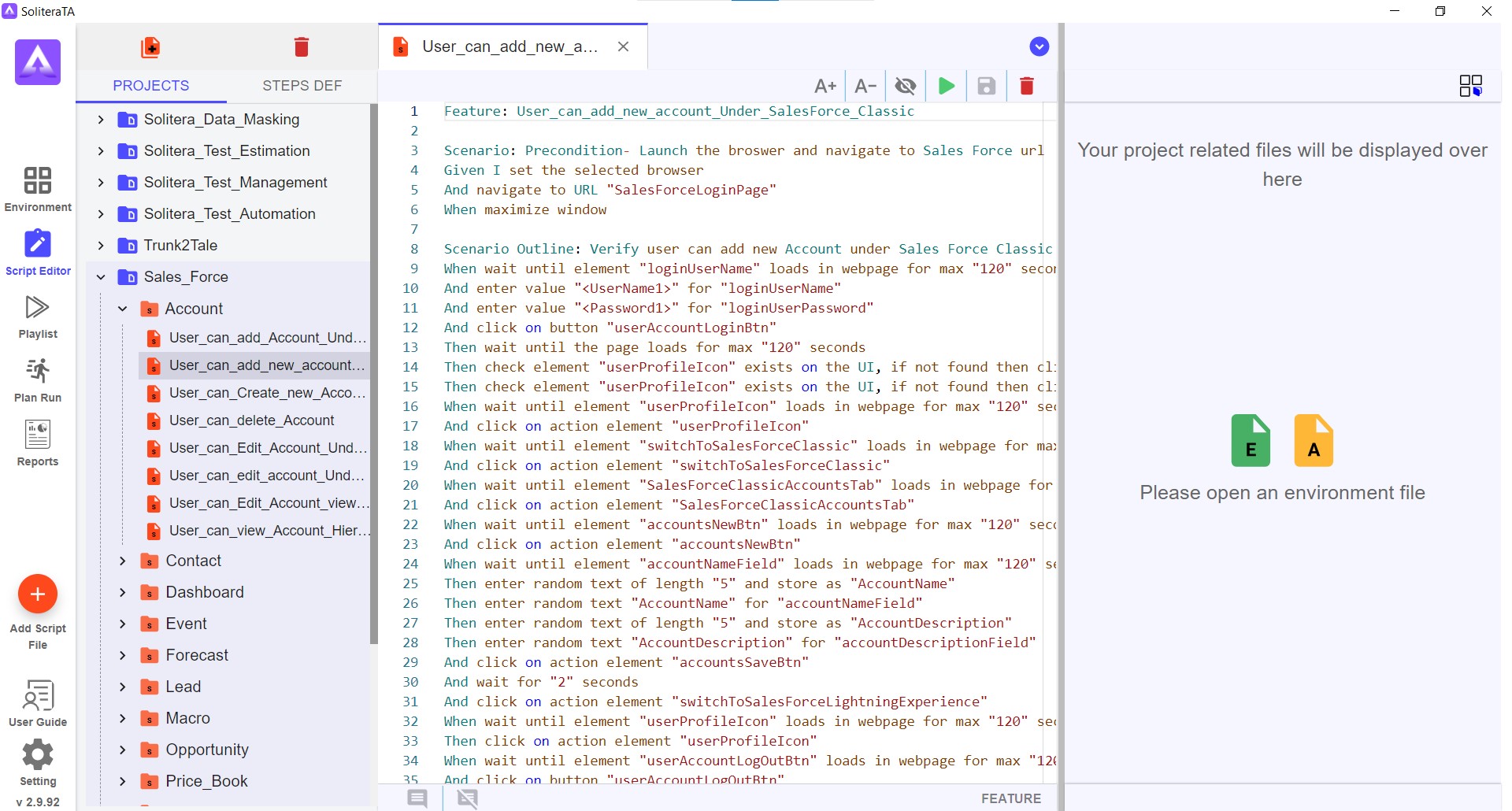Open User_can_Edit_Account_view... script file
The width and height of the screenshot is (1512, 811).
coord(254,503)
